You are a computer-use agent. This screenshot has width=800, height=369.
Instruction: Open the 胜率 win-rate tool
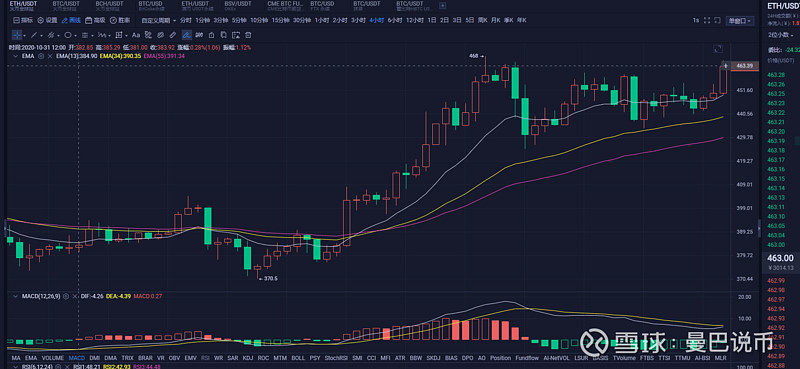pos(119,20)
